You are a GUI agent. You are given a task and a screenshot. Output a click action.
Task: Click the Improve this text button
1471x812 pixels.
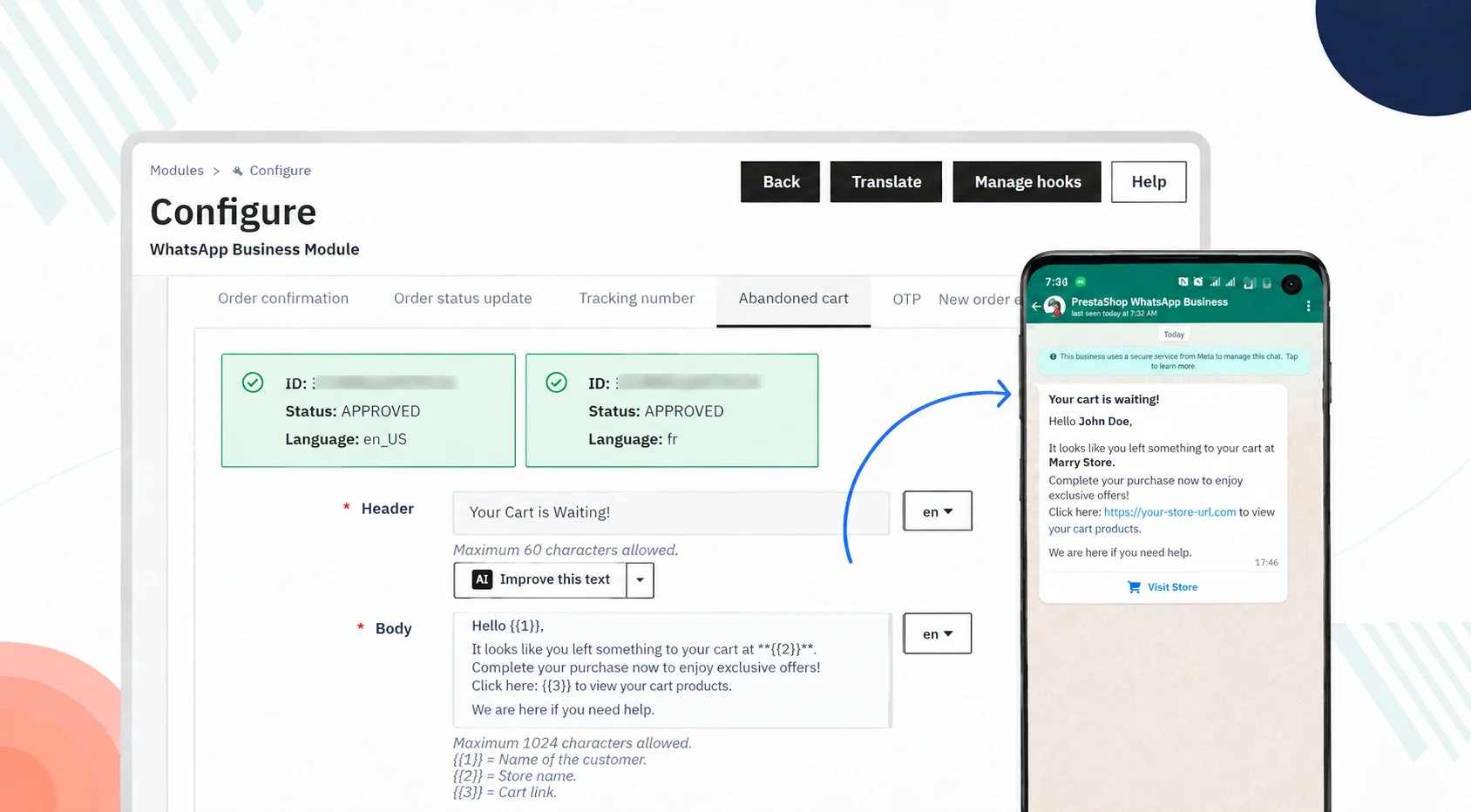(x=540, y=580)
